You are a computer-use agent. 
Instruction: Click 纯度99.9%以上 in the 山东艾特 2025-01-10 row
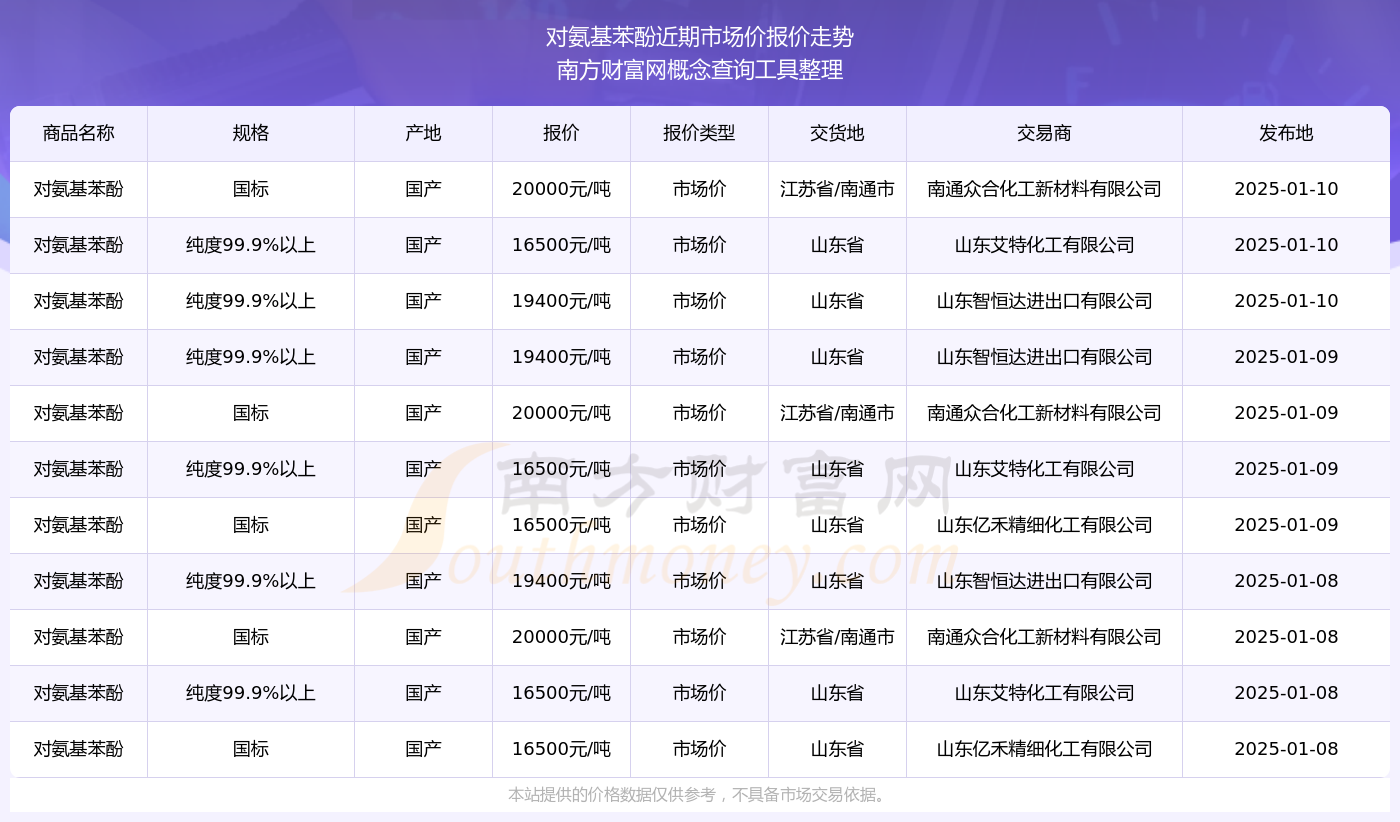pyautogui.click(x=251, y=245)
